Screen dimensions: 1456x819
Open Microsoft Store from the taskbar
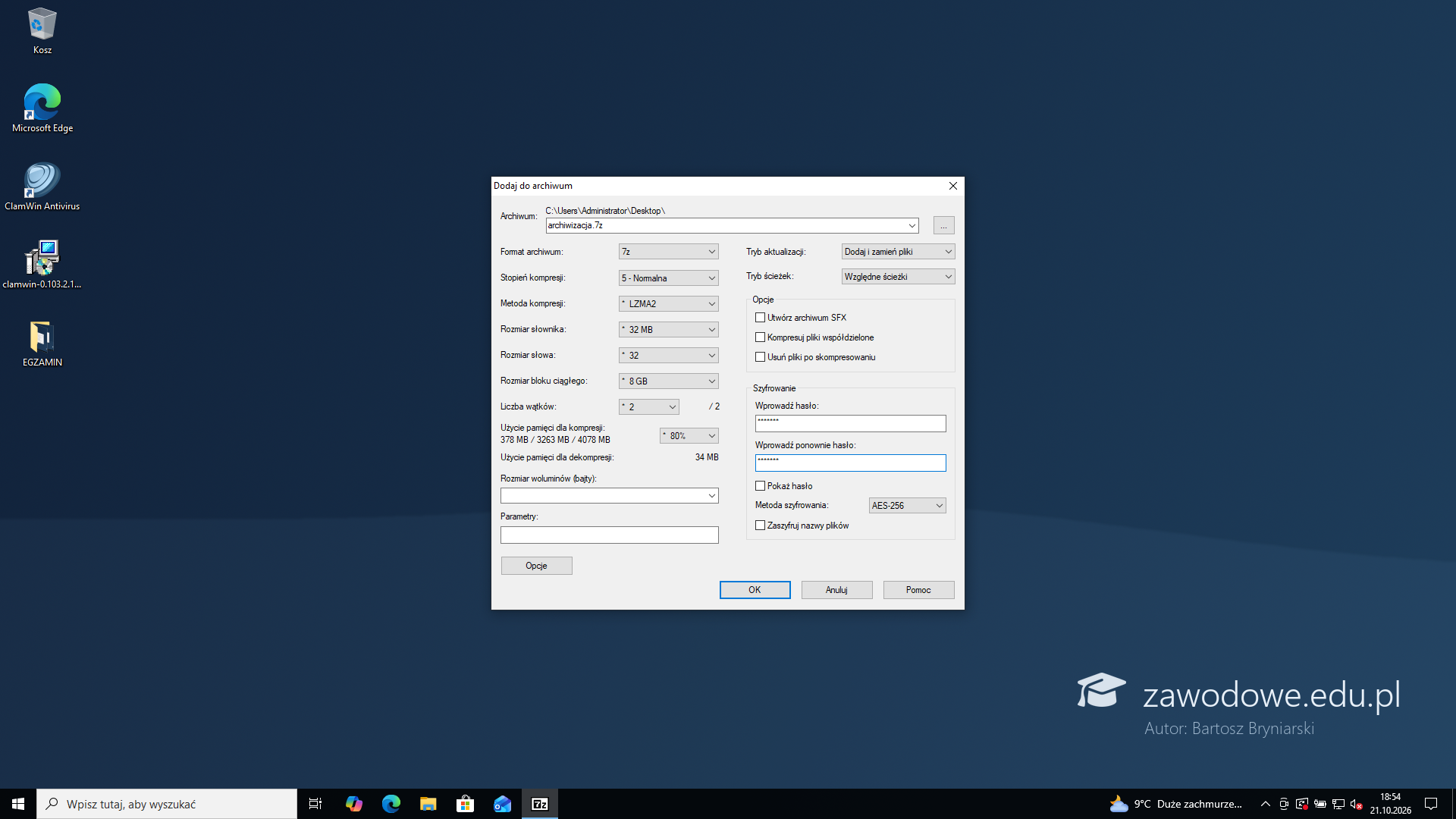pos(465,804)
